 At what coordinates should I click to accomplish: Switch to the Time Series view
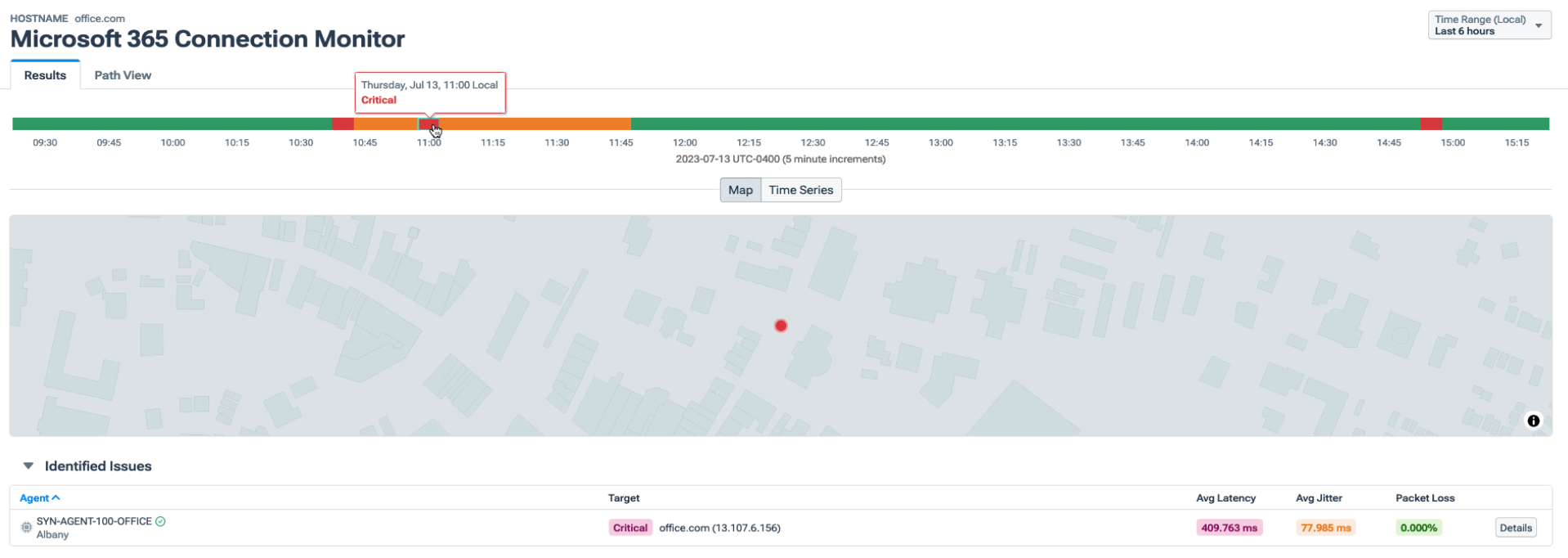[800, 190]
